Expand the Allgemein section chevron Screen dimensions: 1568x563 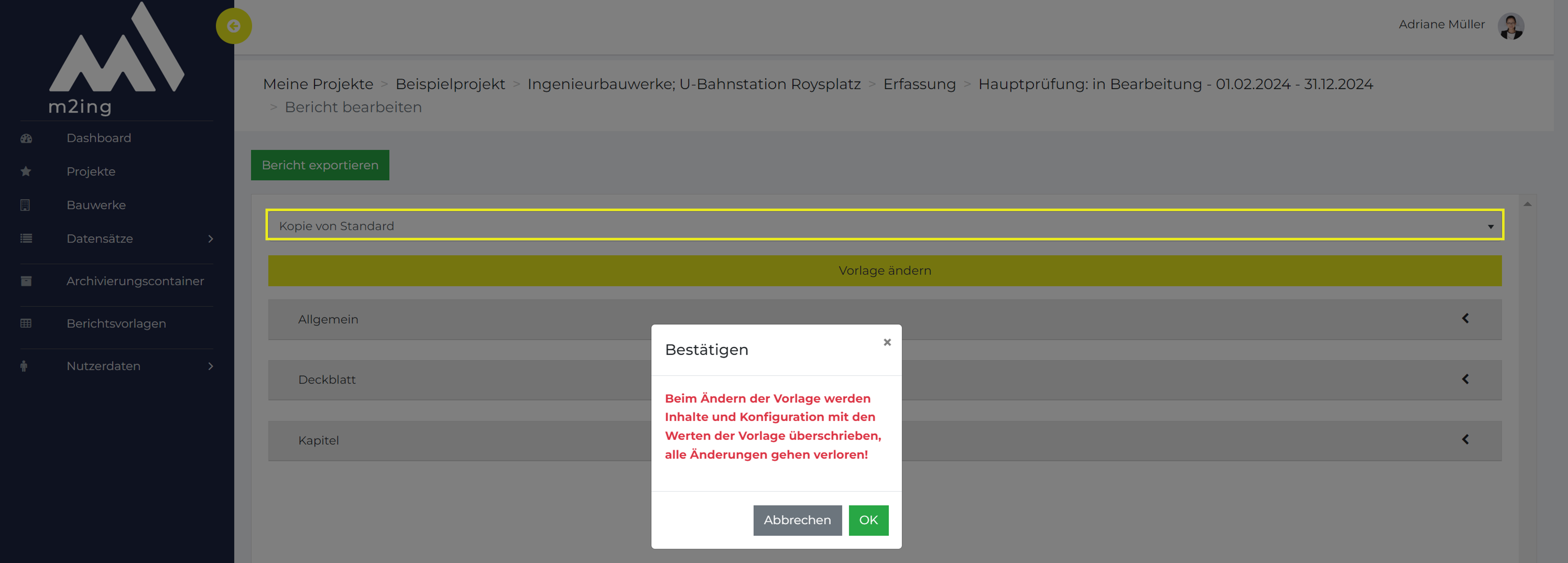pos(1465,319)
